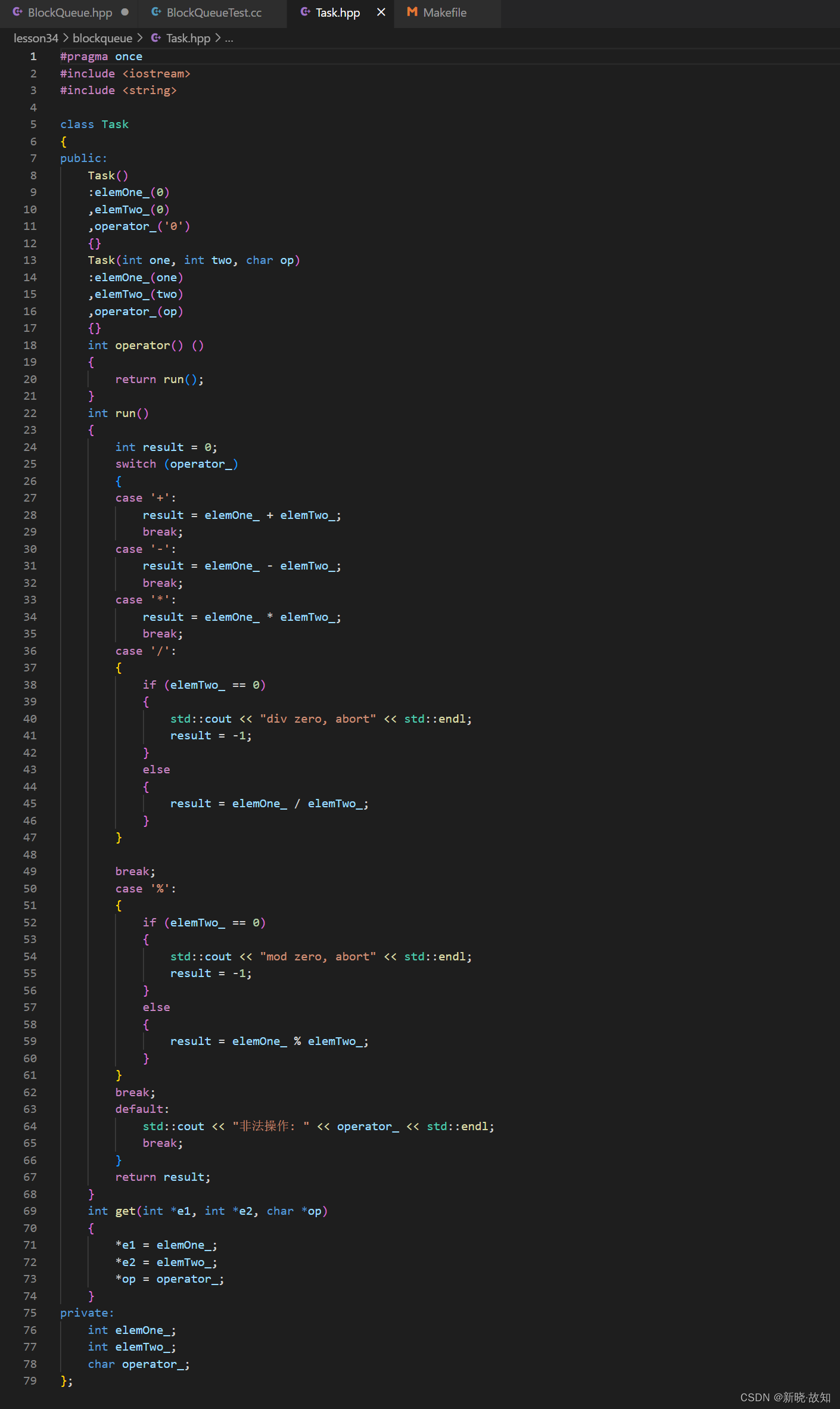The image size is (840, 1409).
Task: Click the C++ file icon on BlockQueue.hpp tab
Action: [x=18, y=12]
